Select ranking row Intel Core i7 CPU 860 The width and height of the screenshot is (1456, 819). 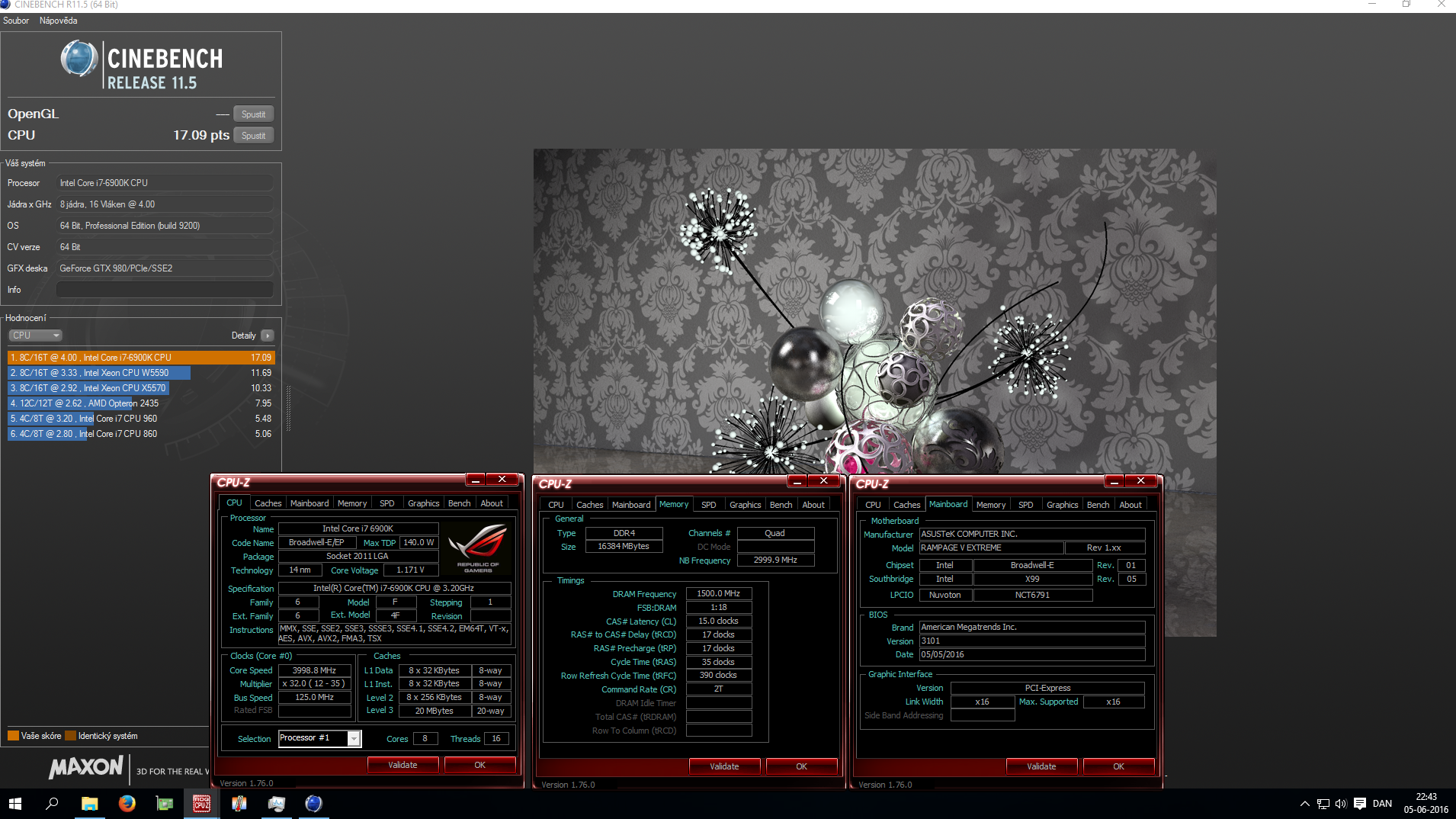(x=140, y=434)
